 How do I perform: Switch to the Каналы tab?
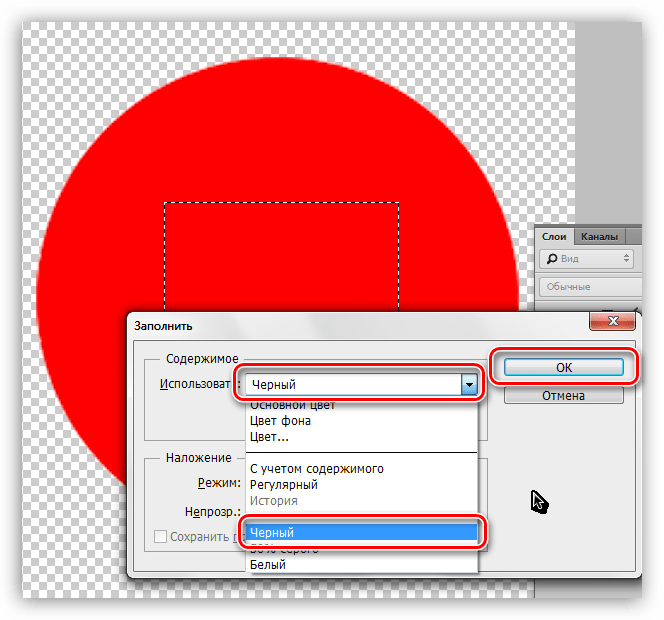click(x=599, y=237)
